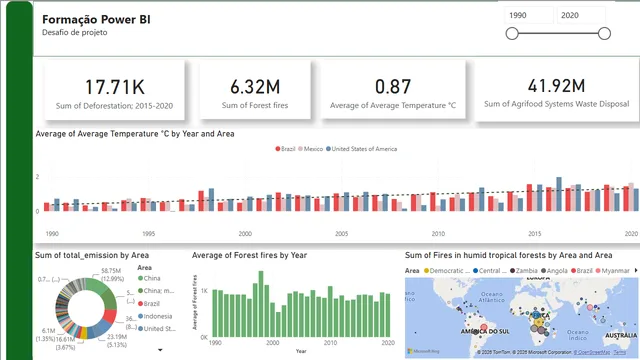
Task: Click United States of America legend entry
Action: pos(361,149)
